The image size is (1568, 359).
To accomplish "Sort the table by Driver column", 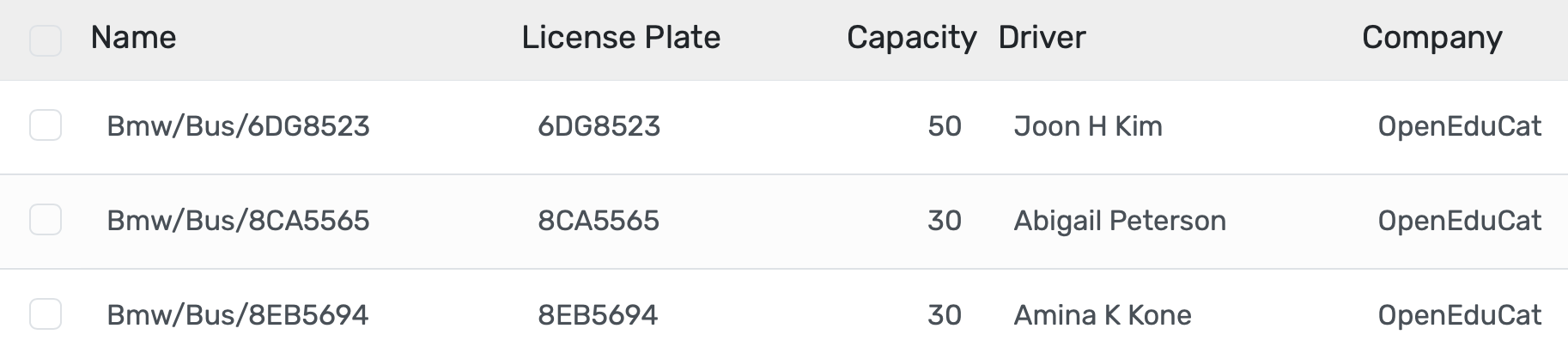I will [x=1042, y=38].
